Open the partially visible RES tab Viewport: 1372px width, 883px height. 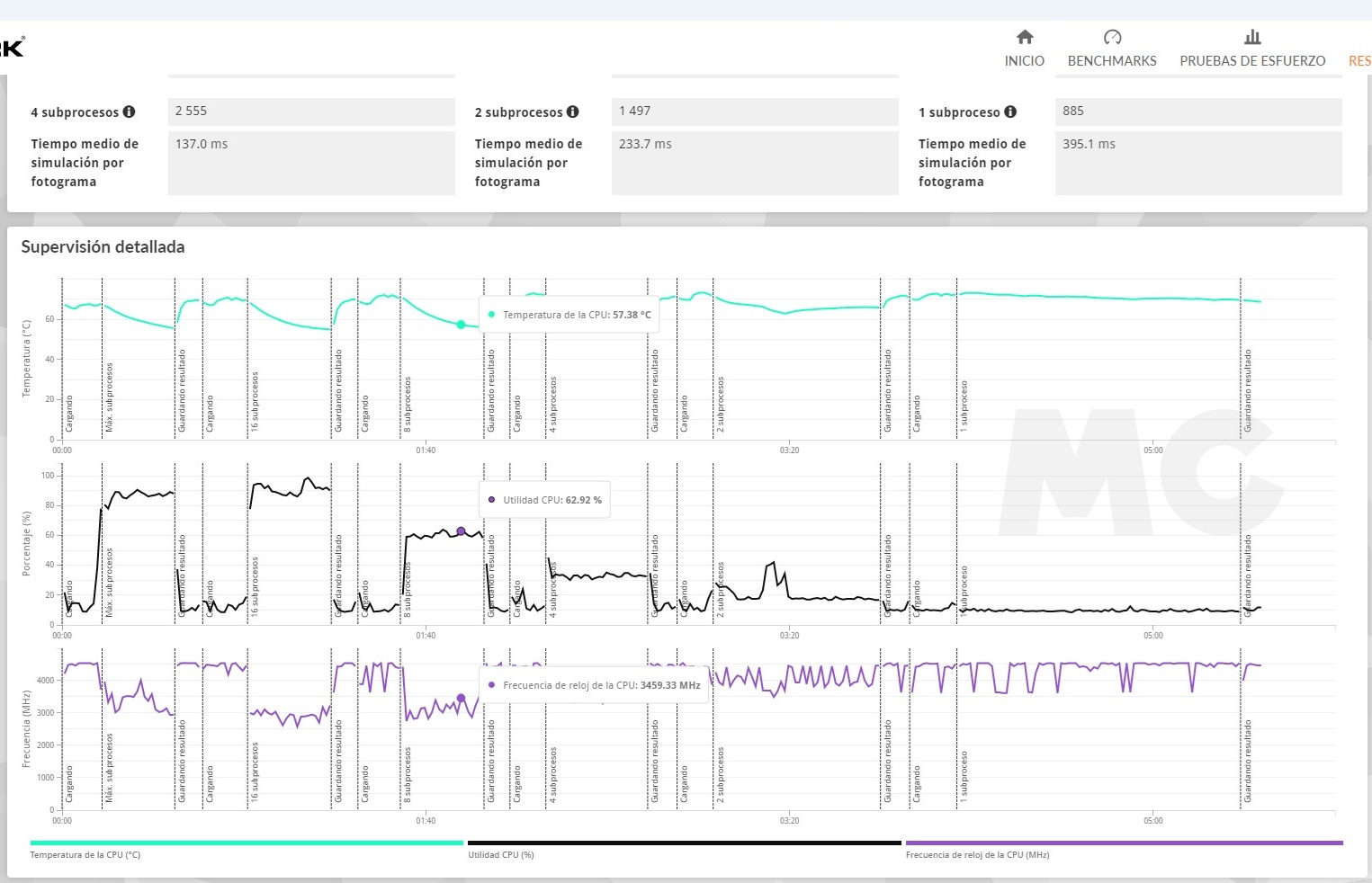click(x=1359, y=61)
